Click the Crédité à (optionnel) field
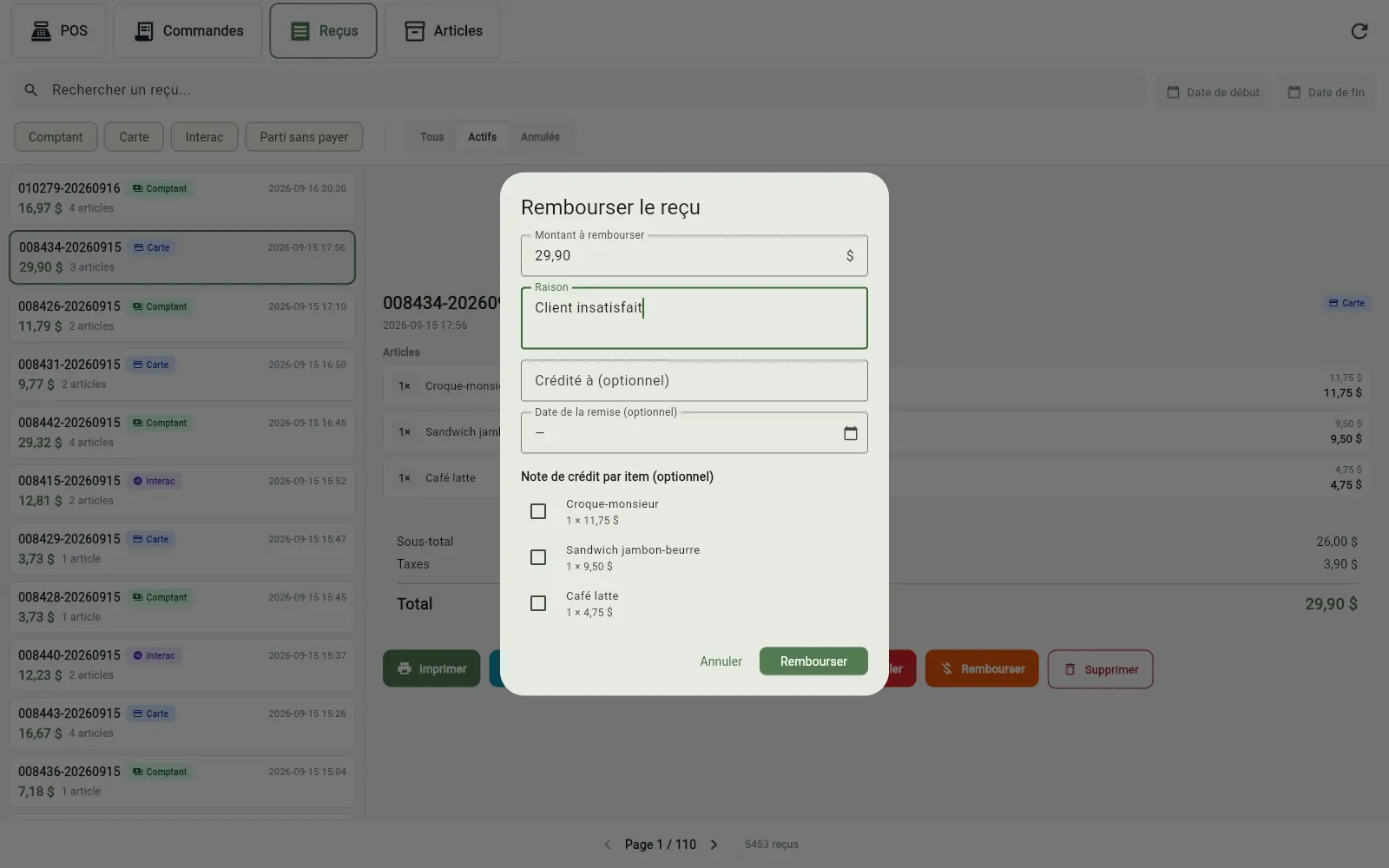Viewport: 1389px width, 868px height. [694, 381]
